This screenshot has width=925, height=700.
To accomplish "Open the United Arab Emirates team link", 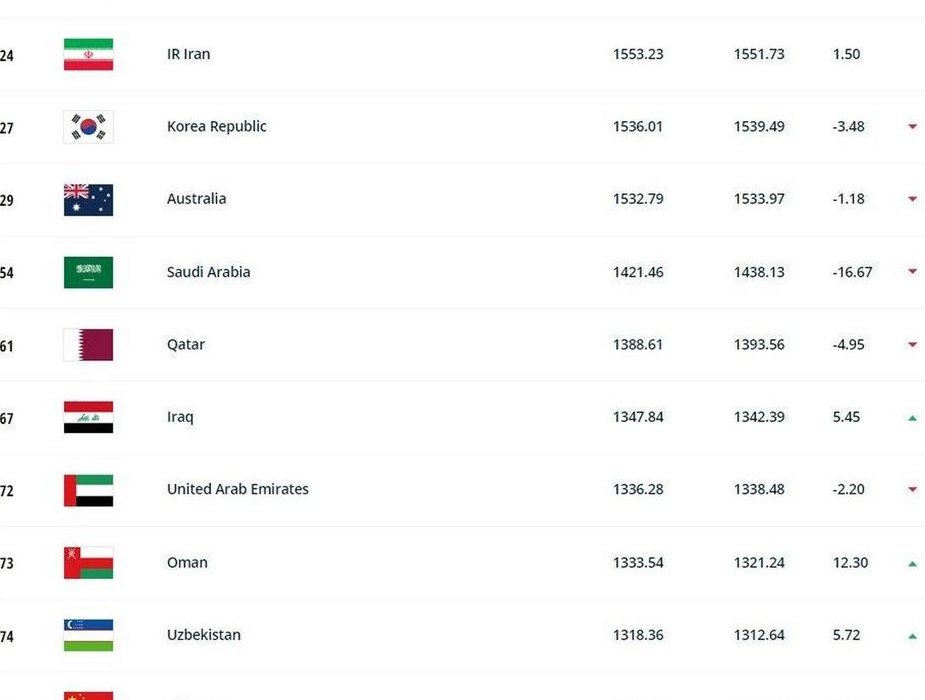I will (238, 489).
